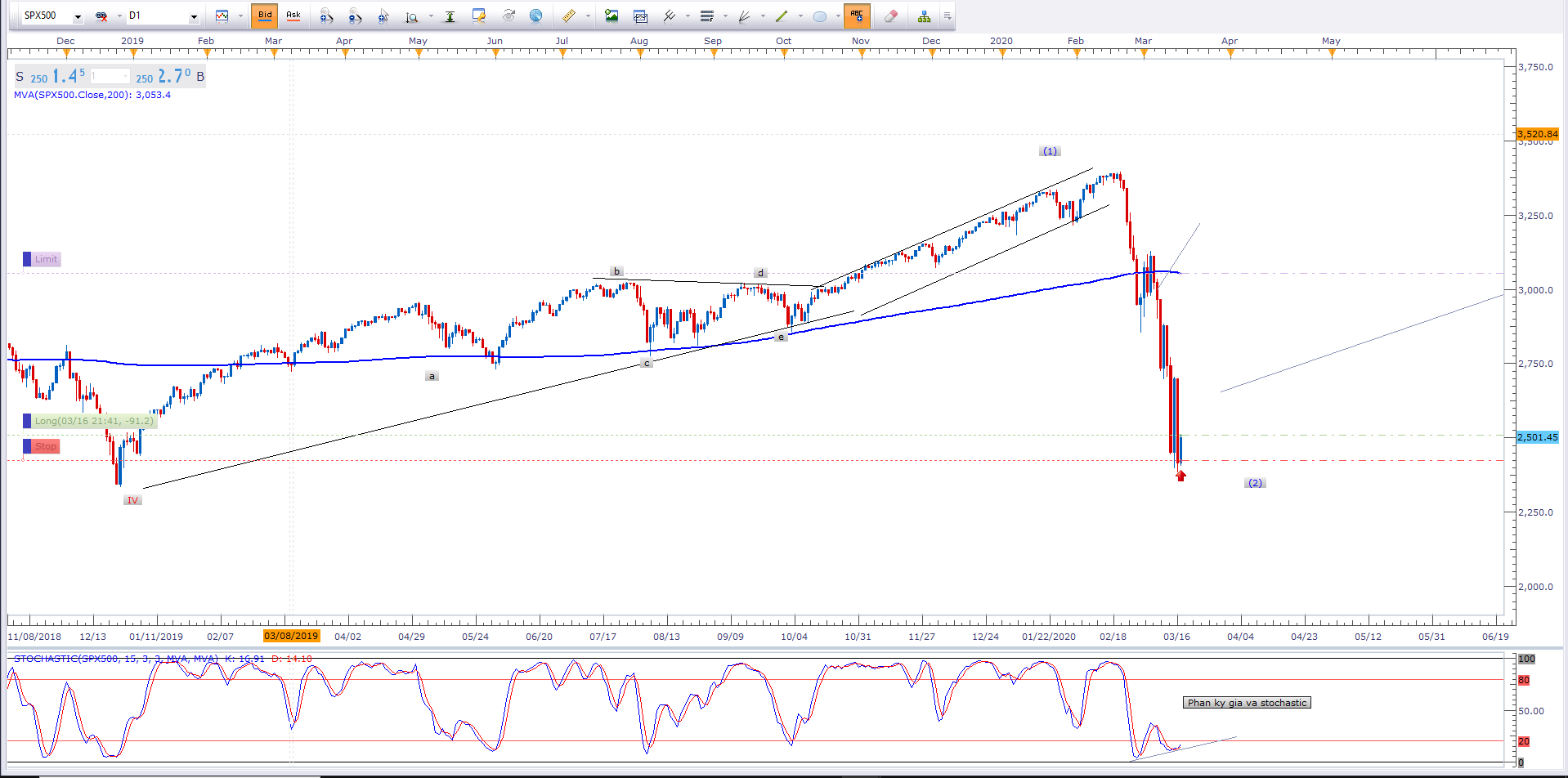Select the green trend line tool
The width and height of the screenshot is (1568, 778).
coord(782,16)
